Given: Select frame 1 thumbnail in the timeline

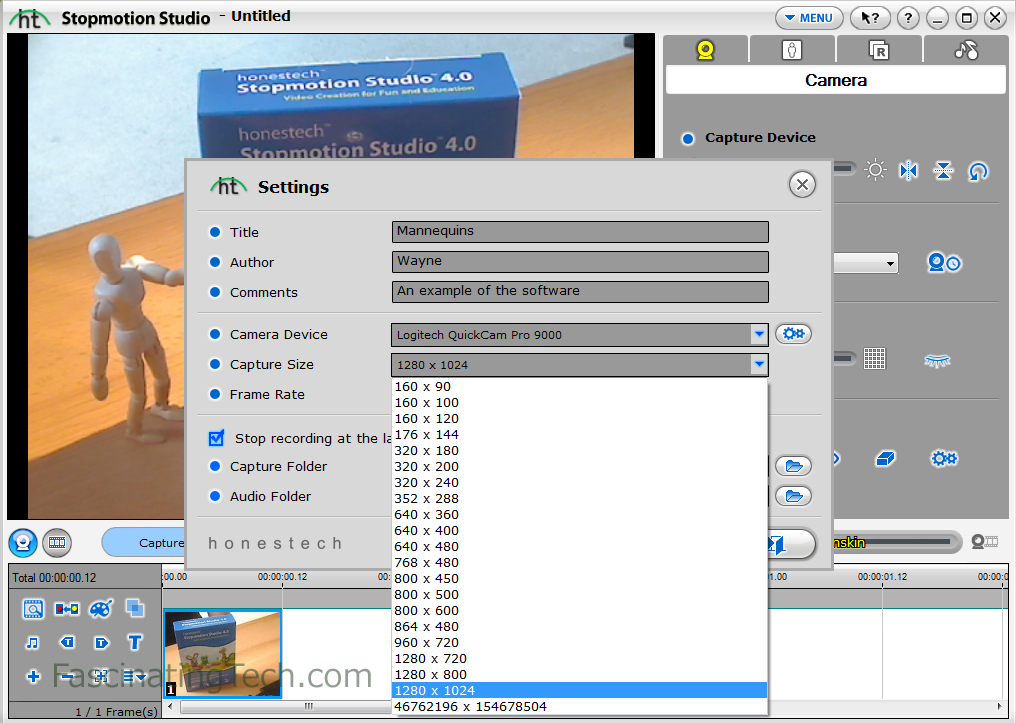Looking at the screenshot, I should coord(223,653).
